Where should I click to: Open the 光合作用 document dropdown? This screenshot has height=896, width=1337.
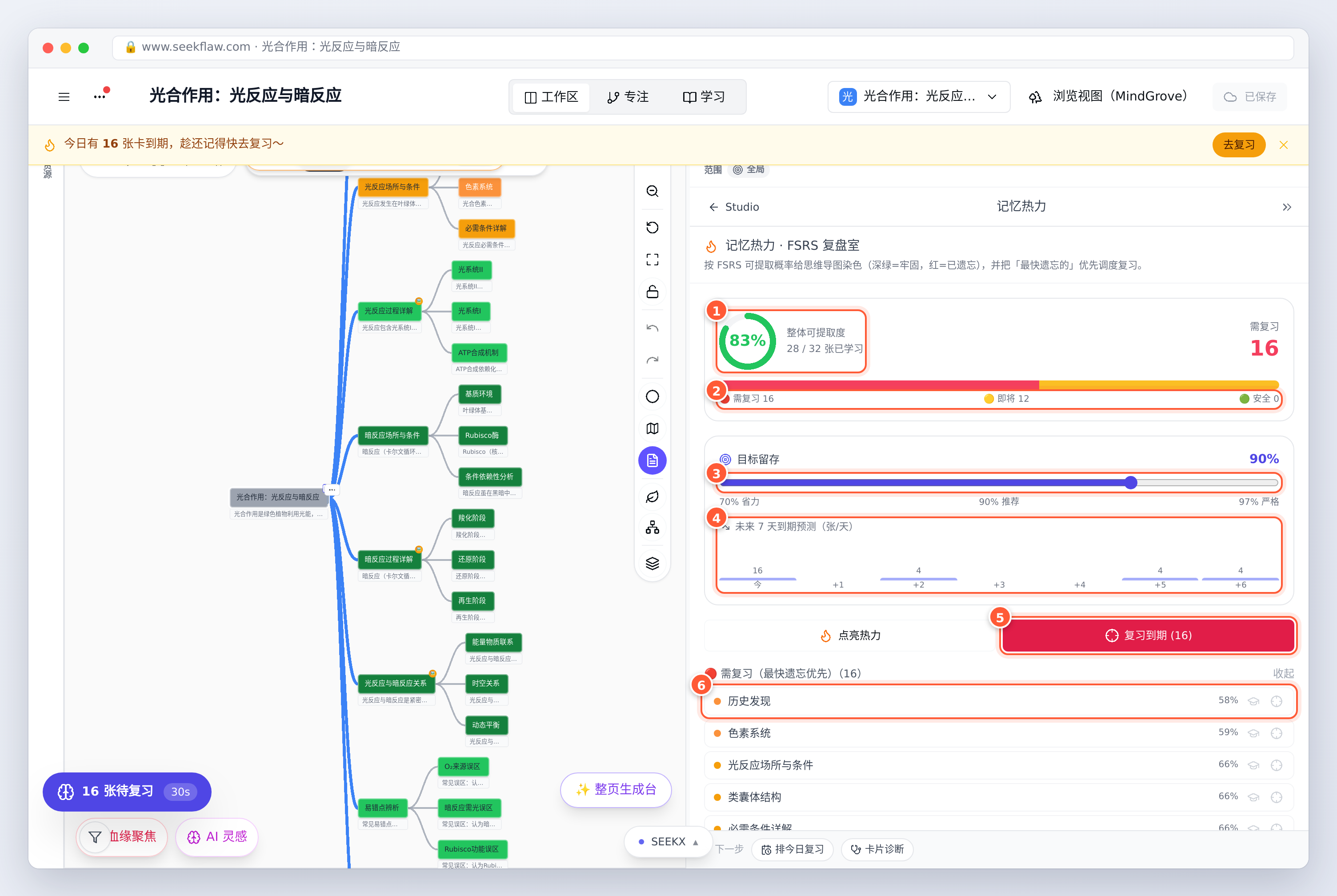click(918, 96)
